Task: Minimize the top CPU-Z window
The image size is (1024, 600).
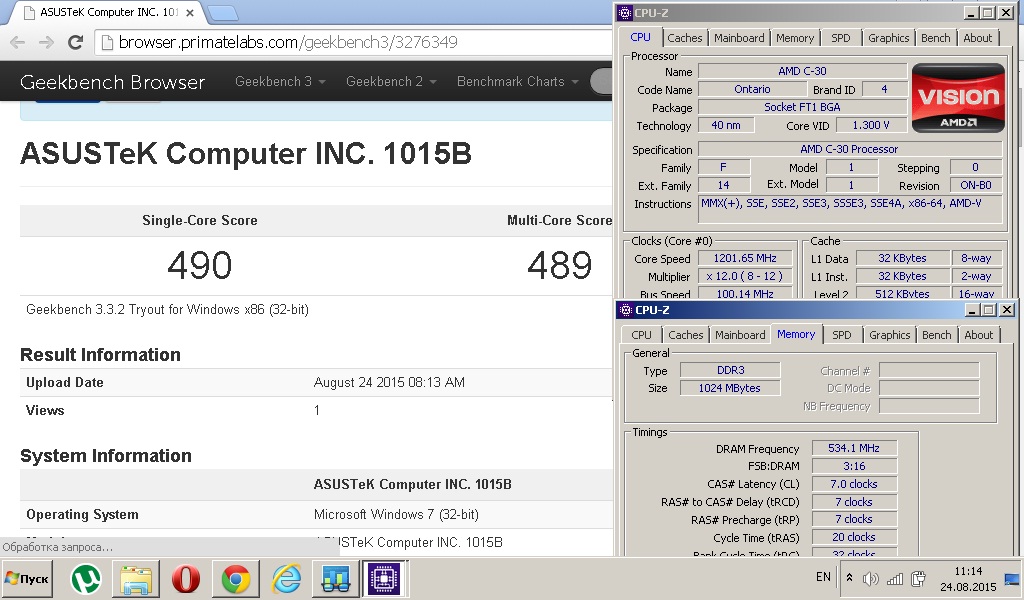Action: [971, 12]
